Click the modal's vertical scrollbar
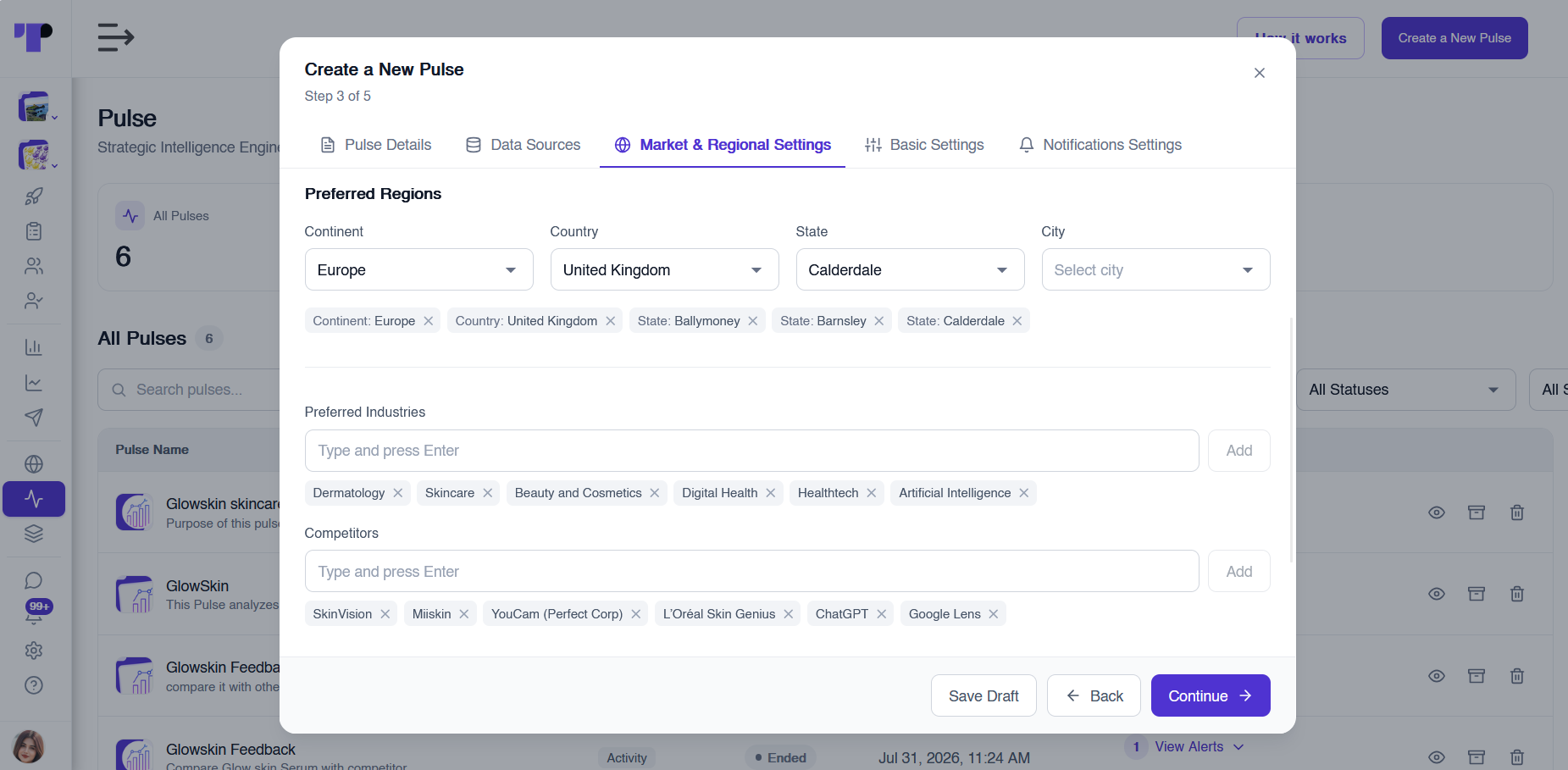1568x770 pixels. [1291, 440]
